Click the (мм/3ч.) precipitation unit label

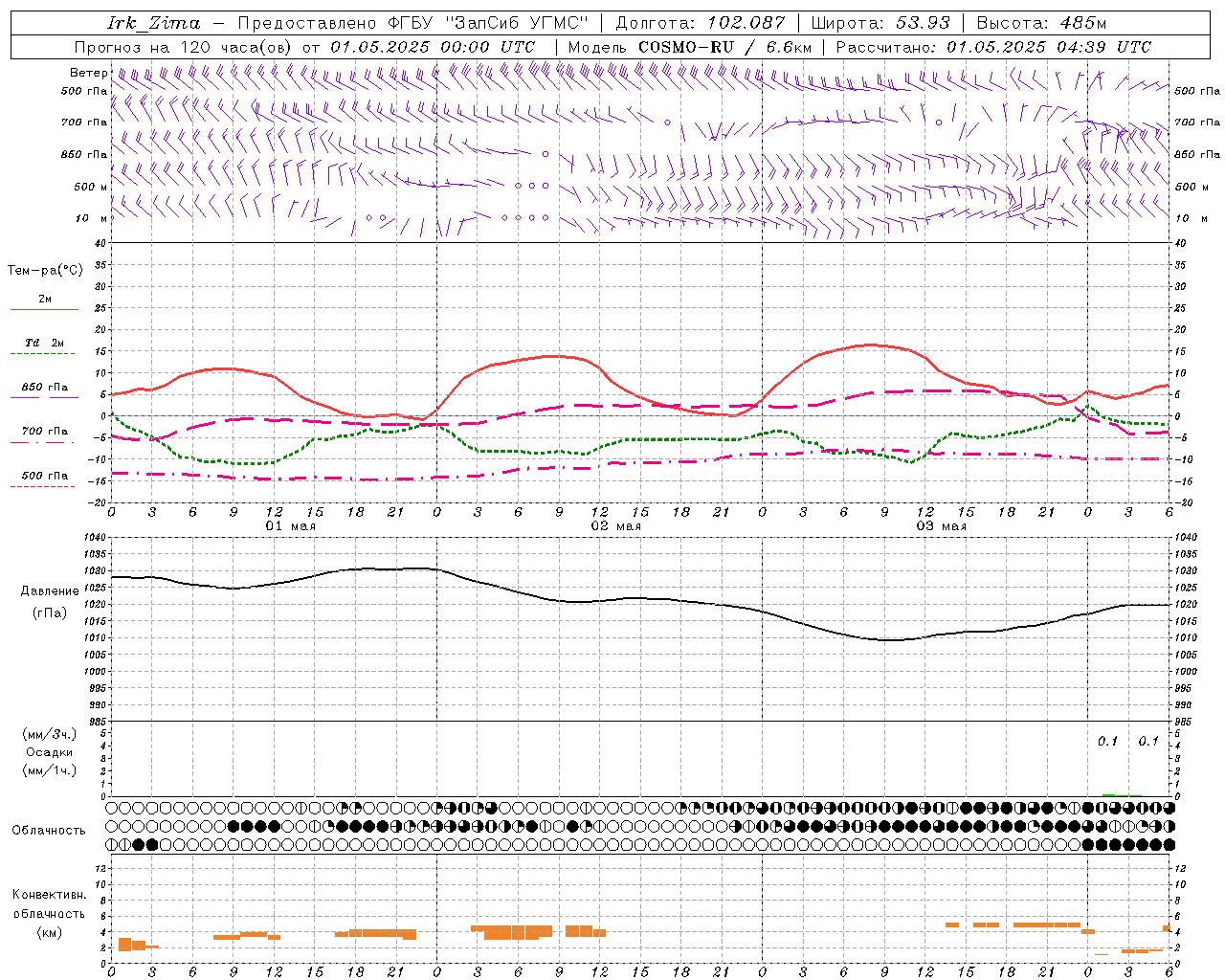click(50, 734)
